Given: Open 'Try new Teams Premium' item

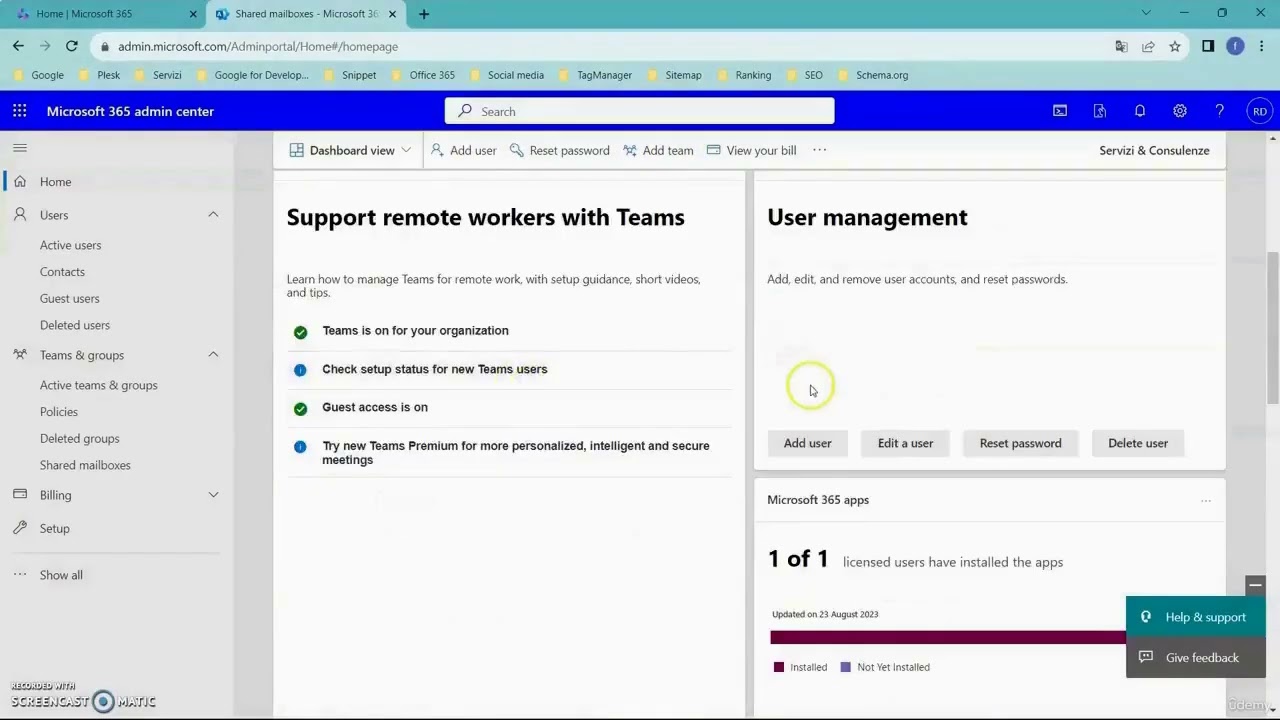Looking at the screenshot, I should click(516, 453).
